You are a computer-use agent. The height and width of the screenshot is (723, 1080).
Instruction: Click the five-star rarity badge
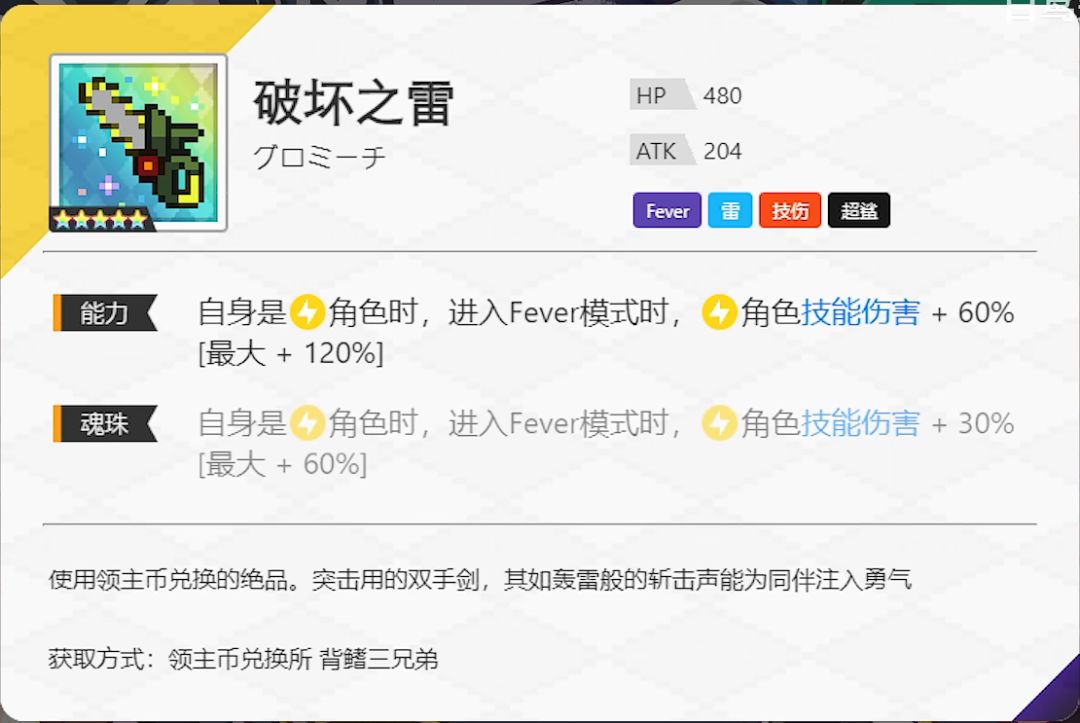(x=101, y=220)
